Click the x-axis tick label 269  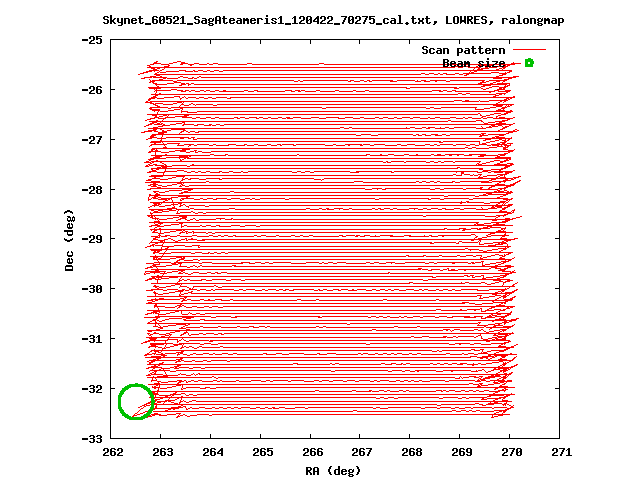tap(462, 452)
